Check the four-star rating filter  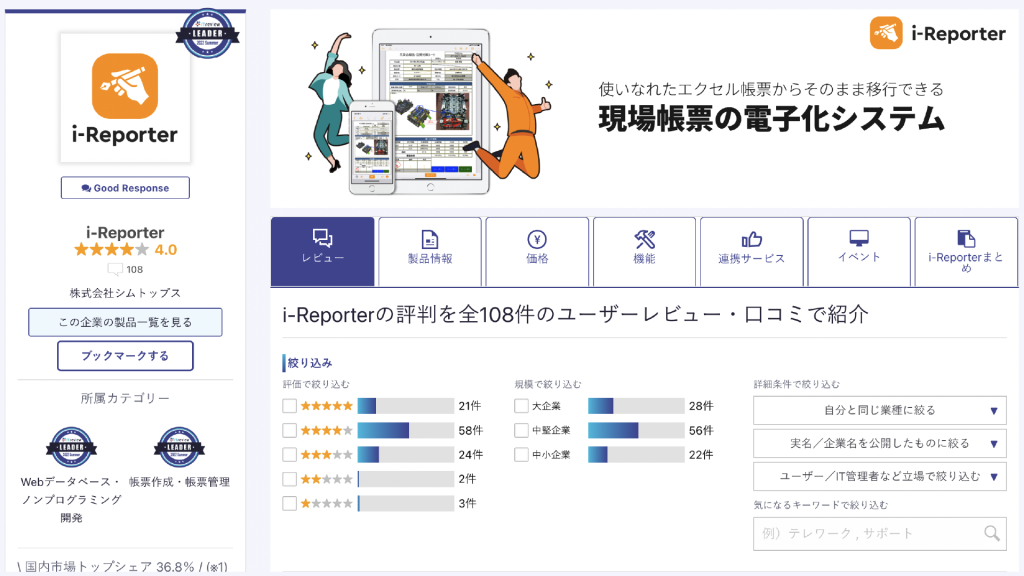point(289,430)
